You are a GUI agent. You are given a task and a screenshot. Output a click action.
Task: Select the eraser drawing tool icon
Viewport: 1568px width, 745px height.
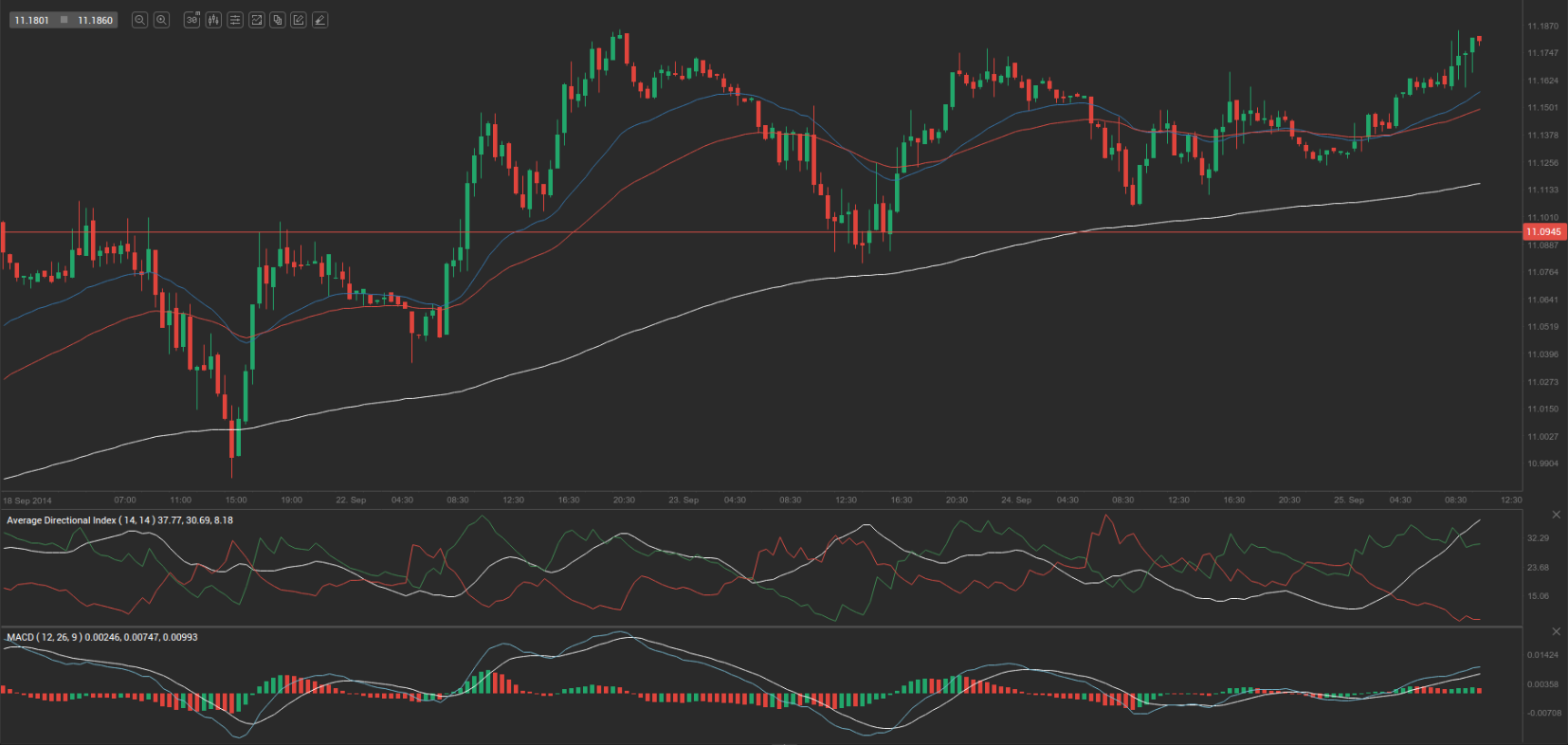click(320, 20)
